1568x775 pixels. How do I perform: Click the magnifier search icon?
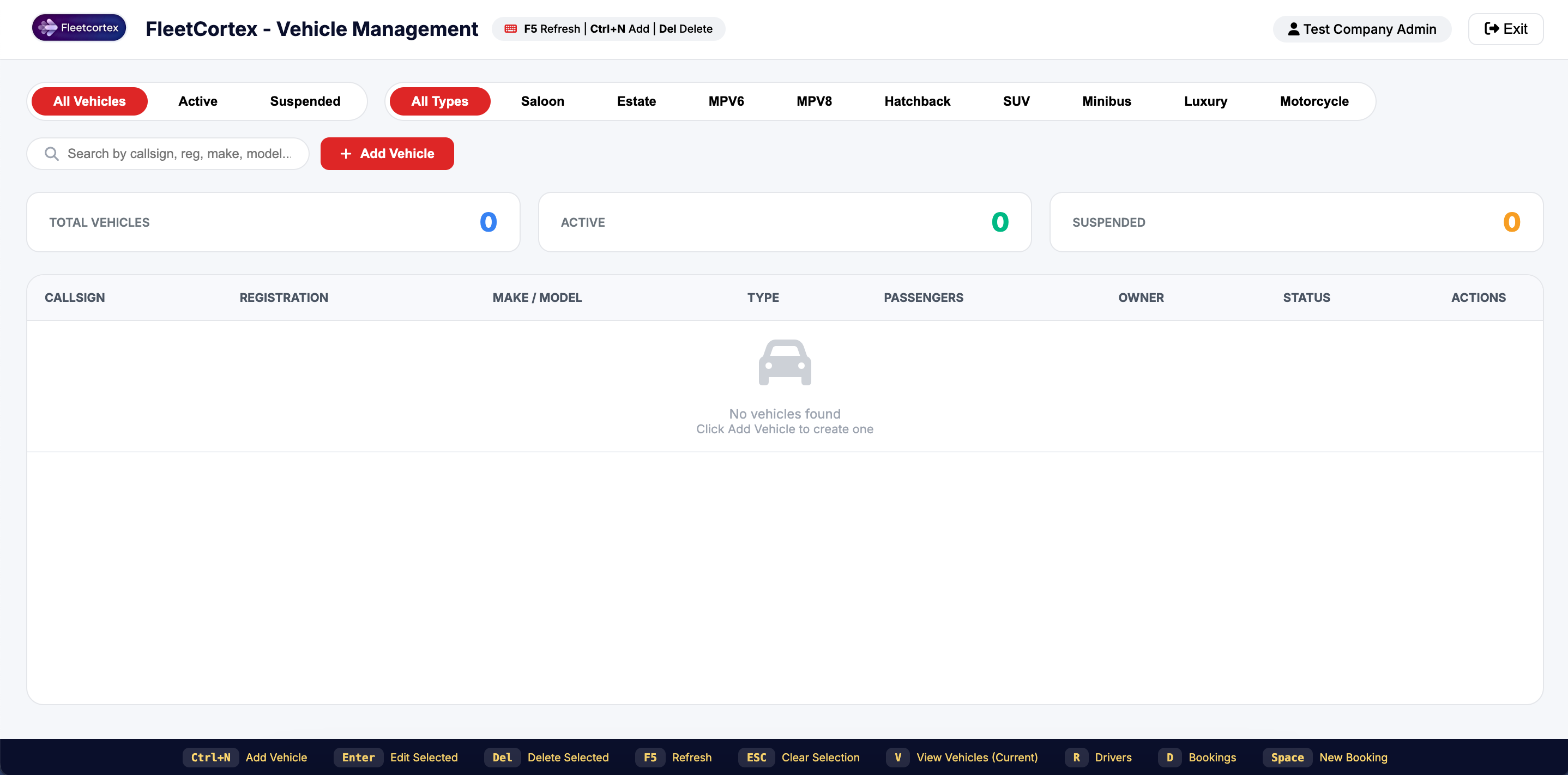52,154
